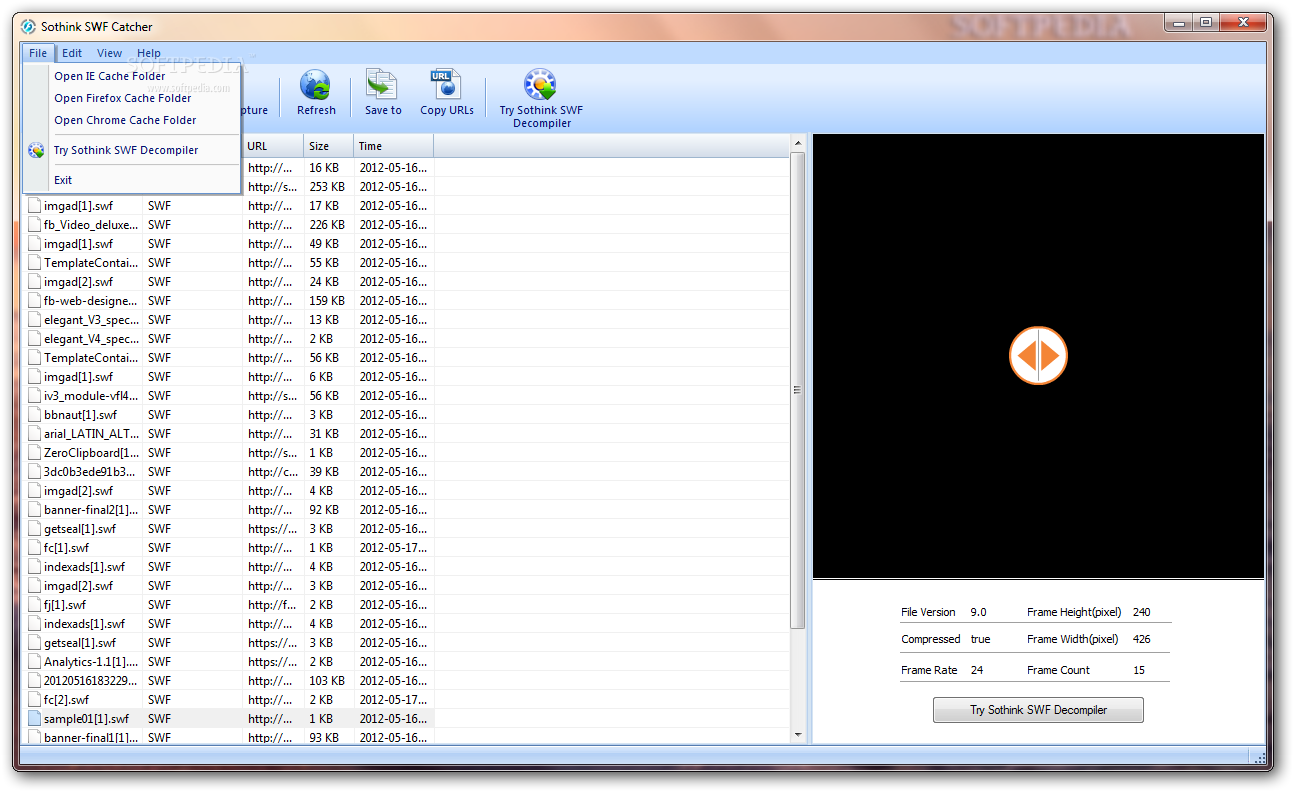Open the View menu
Image resolution: width=1294 pixels, height=792 pixels.
click(110, 53)
